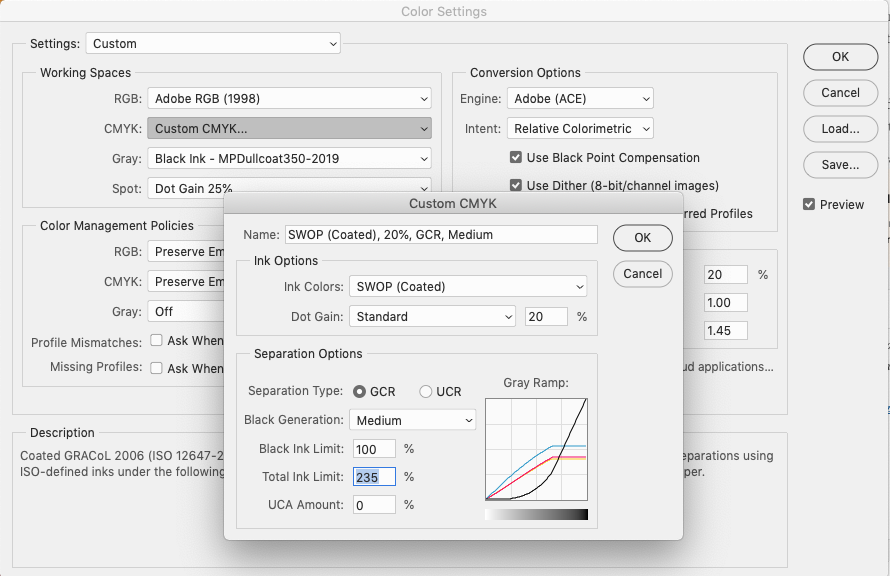Open the Black Generation dropdown
This screenshot has width=890, height=576.
pyautogui.click(x=412, y=420)
